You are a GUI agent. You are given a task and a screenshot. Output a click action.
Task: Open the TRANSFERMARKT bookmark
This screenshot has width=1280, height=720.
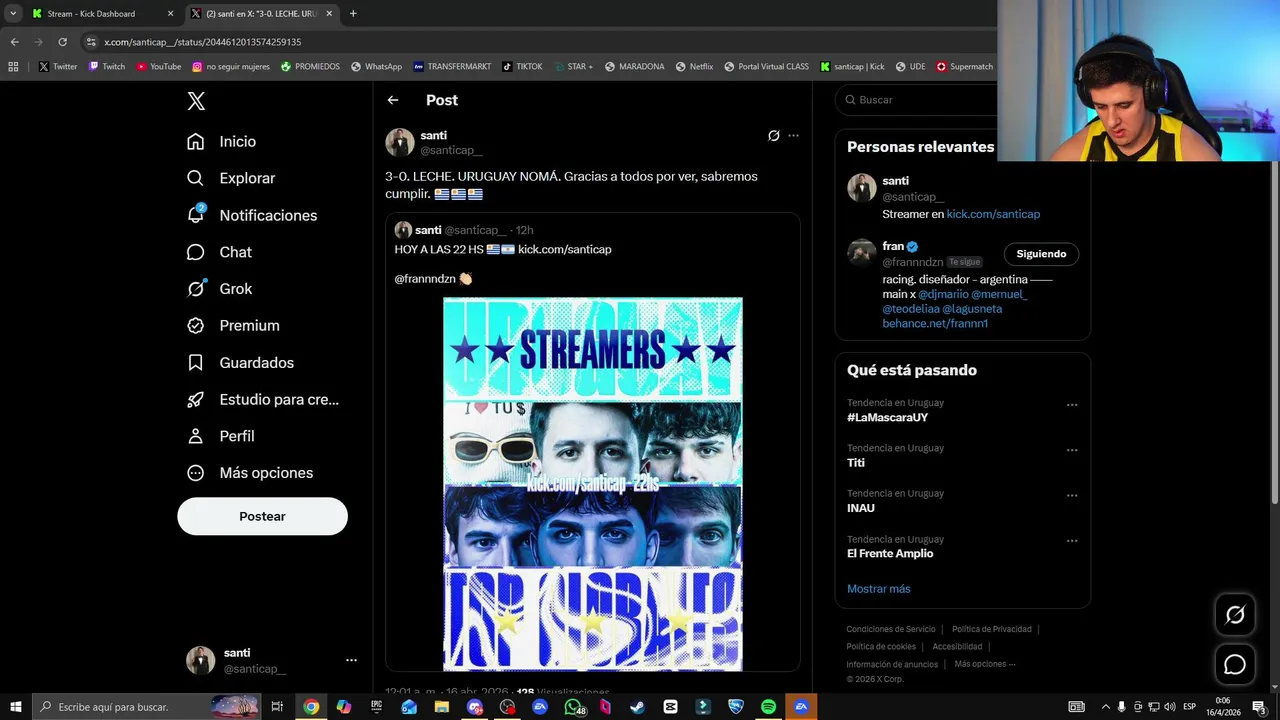click(x=452, y=67)
